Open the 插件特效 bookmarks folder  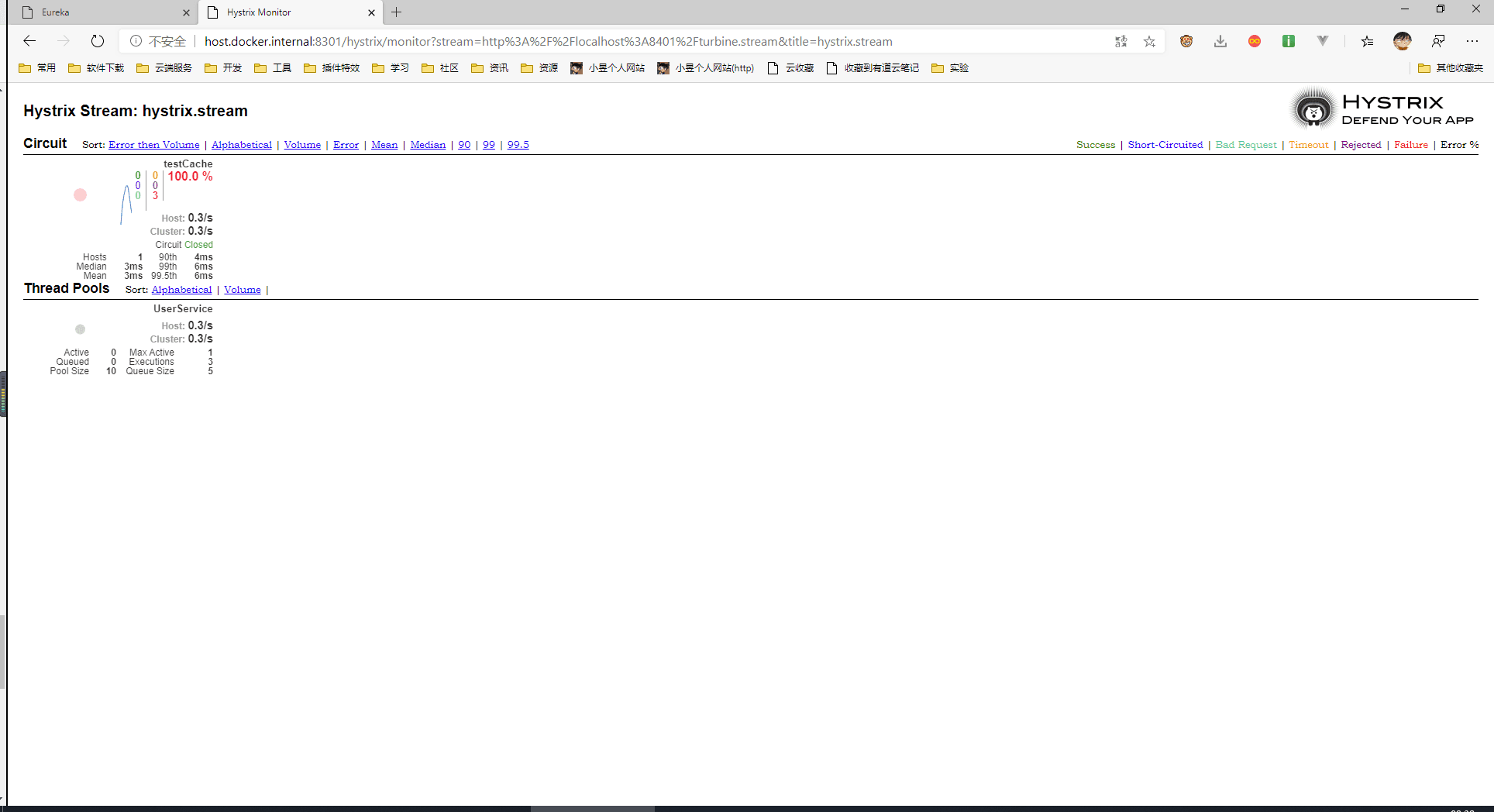click(332, 68)
